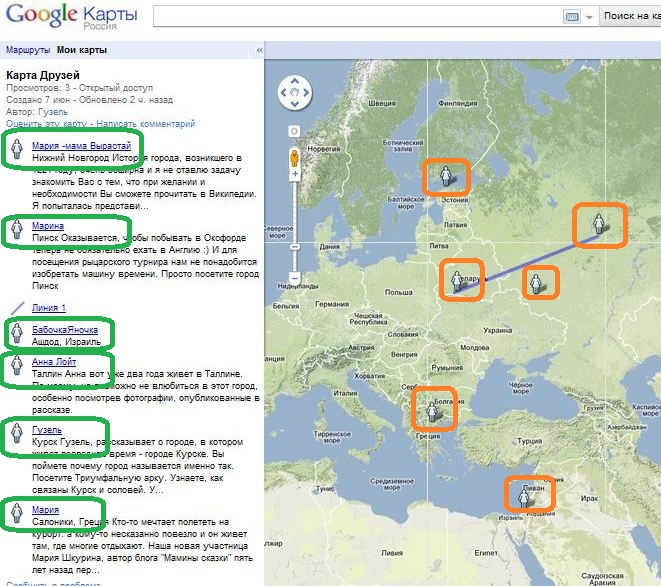Image resolution: width=661 pixels, height=586 pixels.
Task: Click the northeastern map marker in Russia
Action: pos(599,223)
